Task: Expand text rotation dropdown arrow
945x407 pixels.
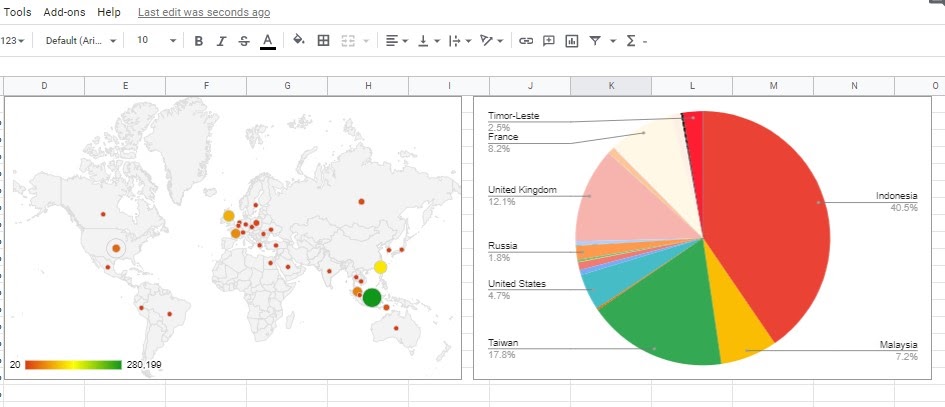Action: (x=500, y=41)
